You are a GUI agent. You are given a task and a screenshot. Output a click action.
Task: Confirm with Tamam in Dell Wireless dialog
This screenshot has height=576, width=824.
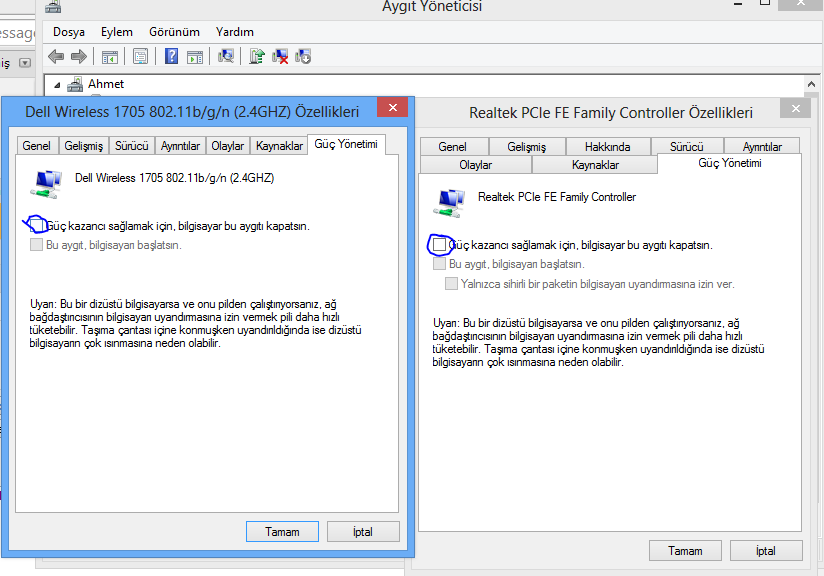(282, 532)
